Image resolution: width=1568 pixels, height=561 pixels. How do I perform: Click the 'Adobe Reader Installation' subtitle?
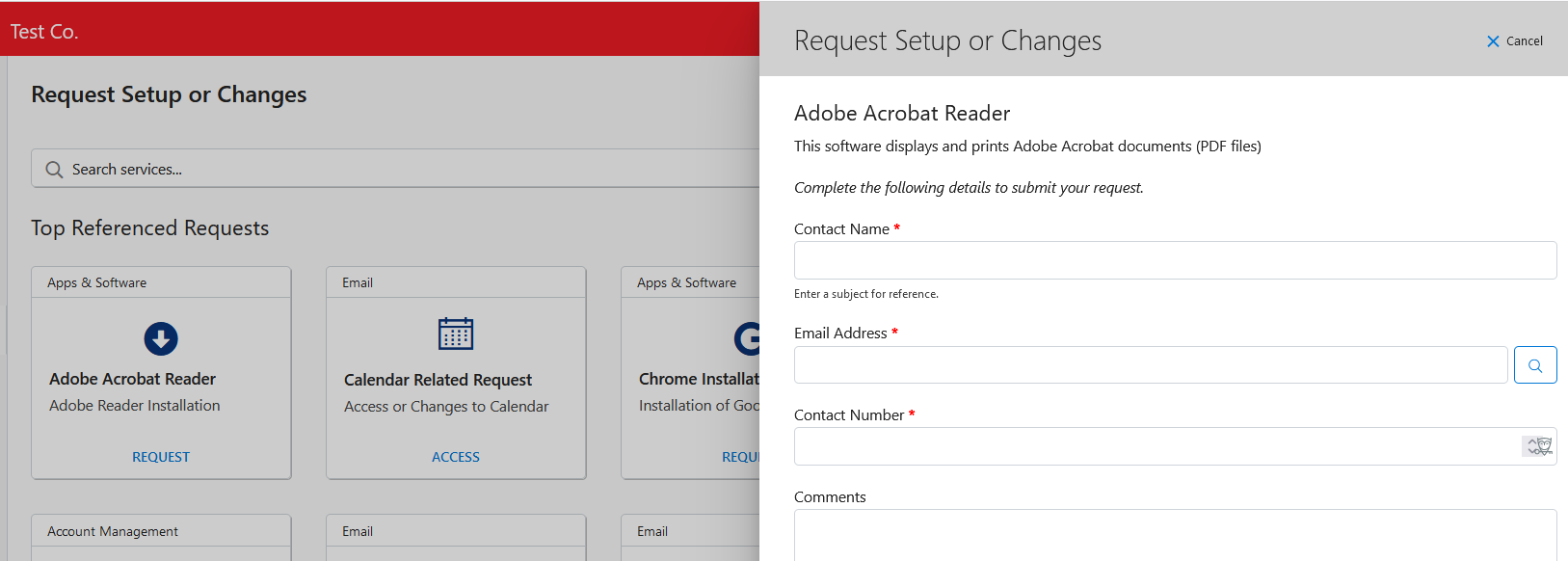click(135, 406)
